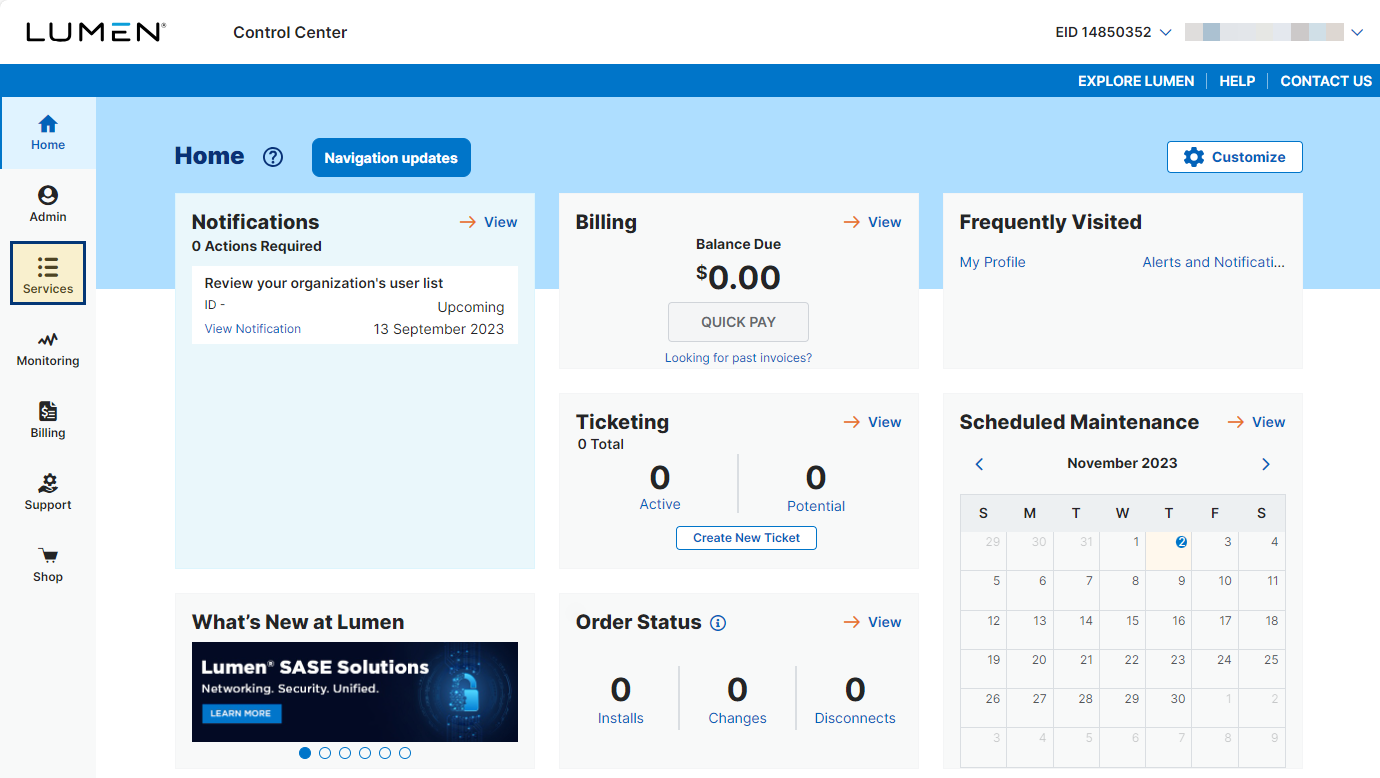Click the $0.00 balance due
This screenshot has height=778, width=1380.
click(738, 278)
